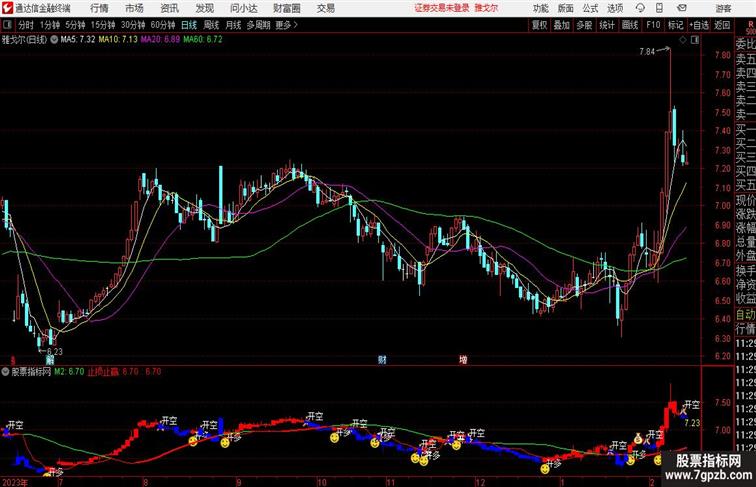
Task: Open the 财富圈 menu
Action: coord(287,8)
